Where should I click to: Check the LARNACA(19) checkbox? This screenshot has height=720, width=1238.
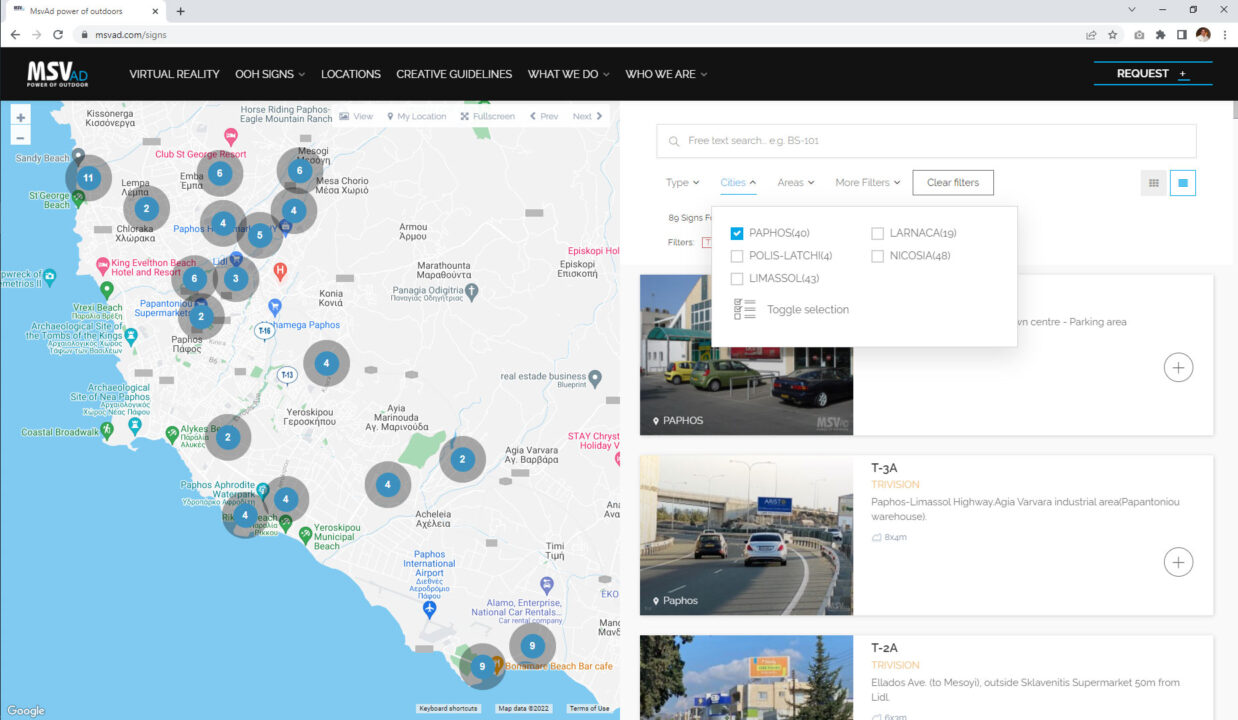coord(877,233)
